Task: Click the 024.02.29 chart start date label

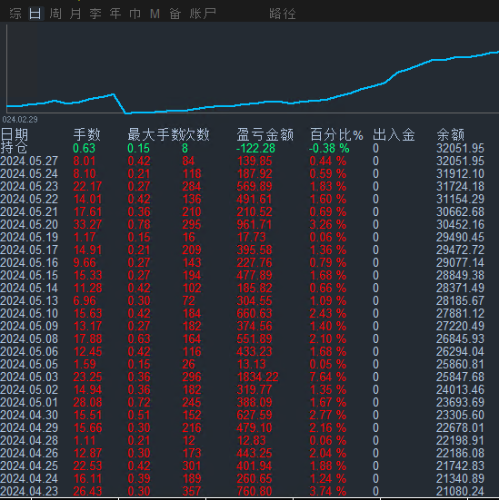Action: [20, 119]
